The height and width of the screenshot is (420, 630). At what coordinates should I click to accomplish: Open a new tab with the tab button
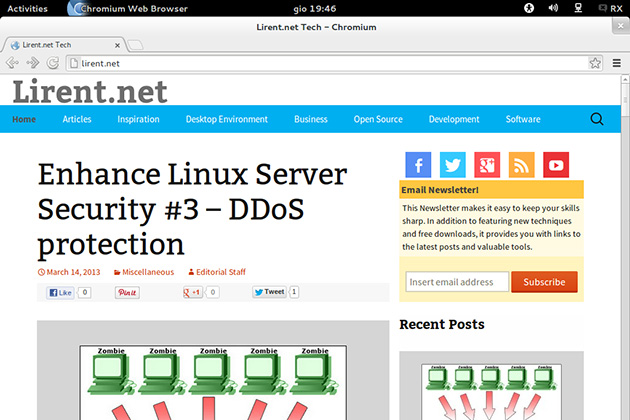point(136,45)
